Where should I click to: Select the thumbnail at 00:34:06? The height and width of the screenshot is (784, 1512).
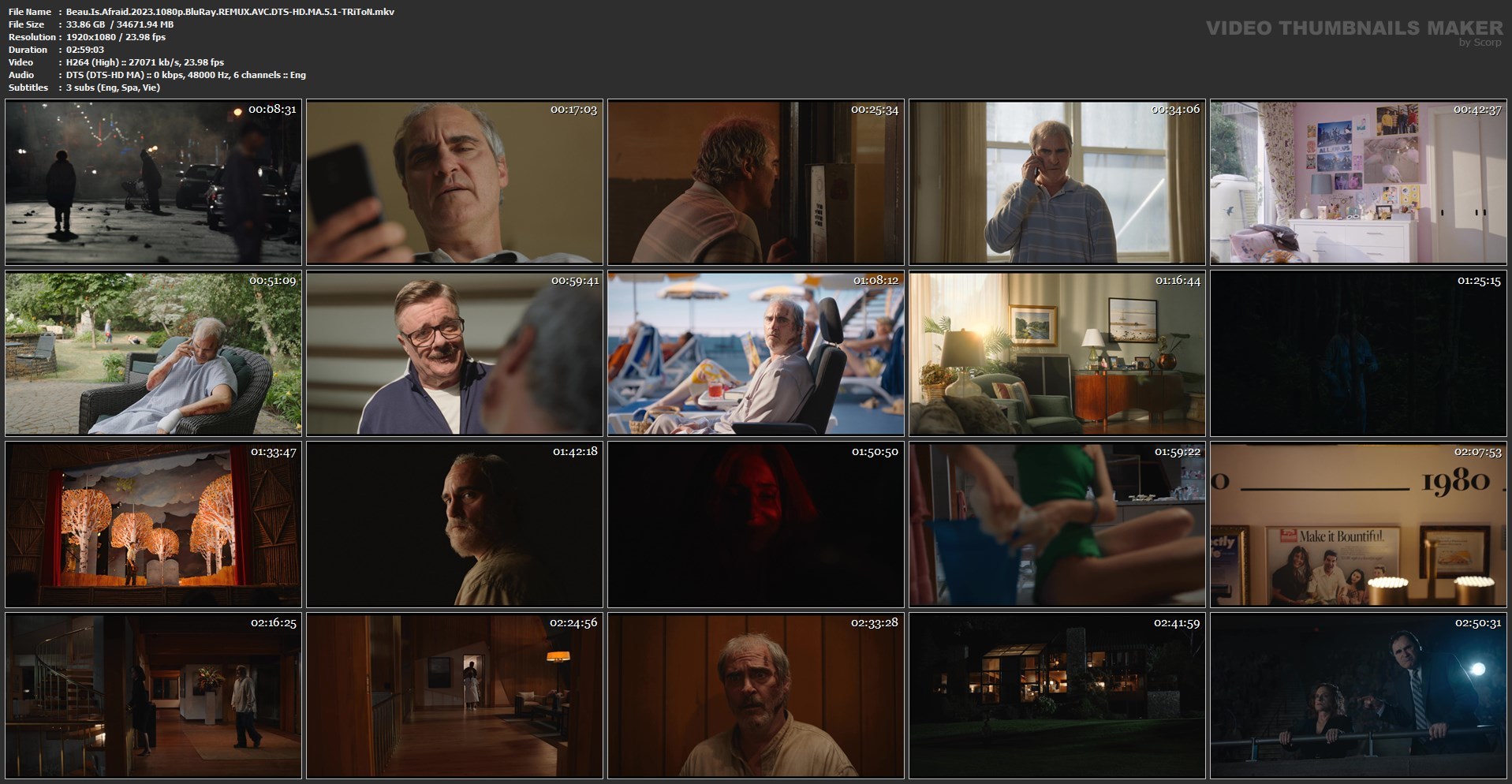click(x=1057, y=182)
